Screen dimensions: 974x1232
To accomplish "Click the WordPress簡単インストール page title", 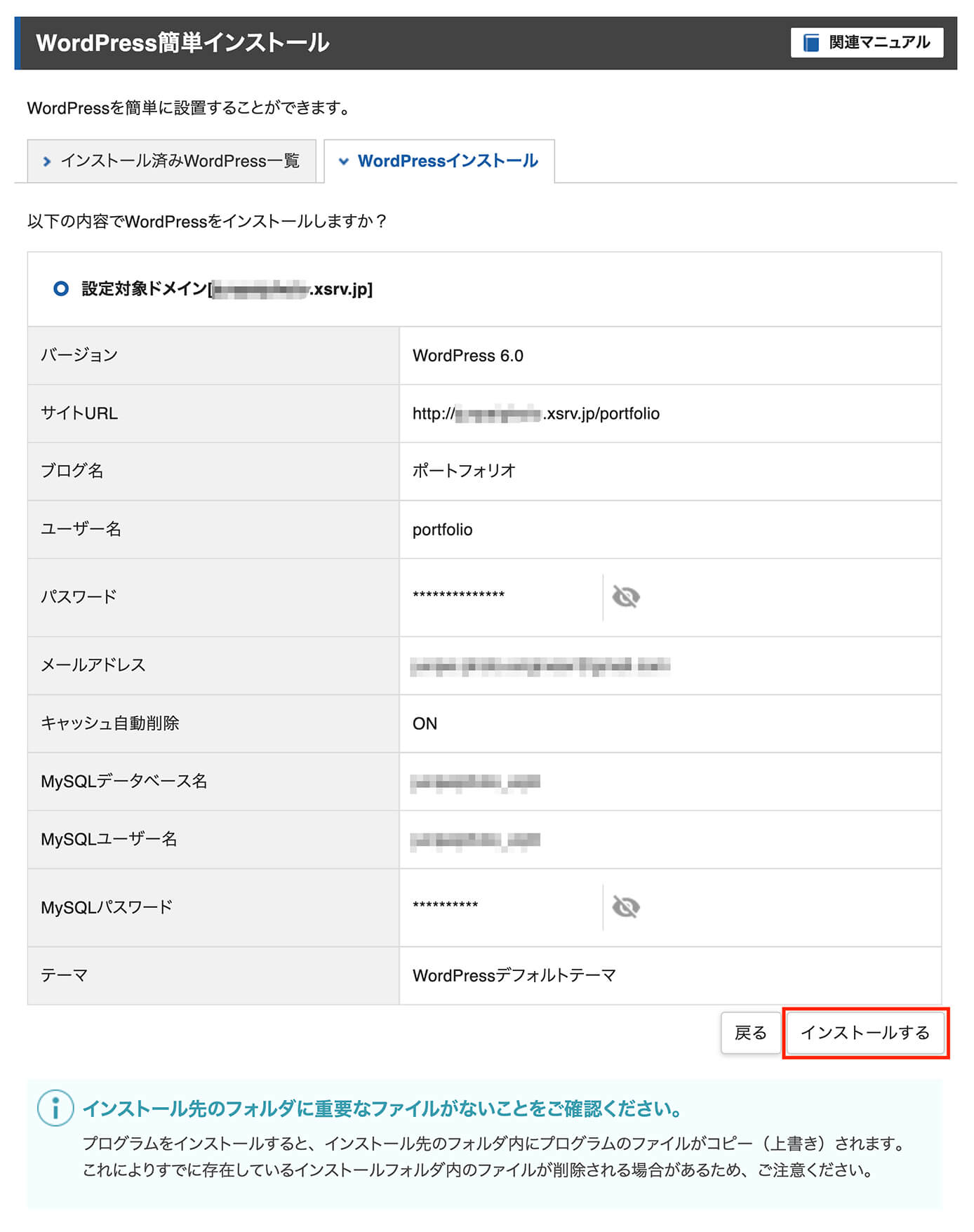I will pyautogui.click(x=182, y=43).
